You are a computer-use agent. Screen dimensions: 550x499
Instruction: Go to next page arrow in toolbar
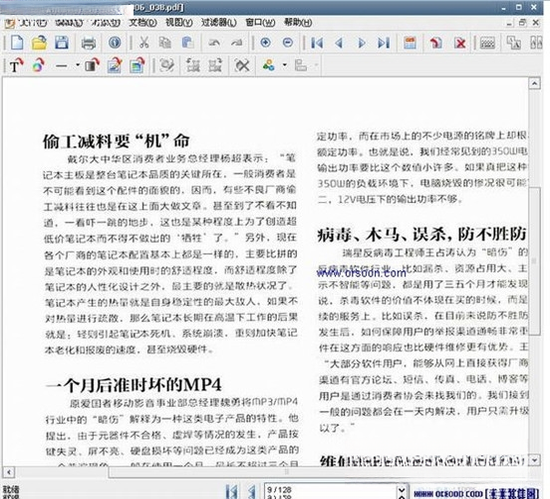(x=362, y=43)
